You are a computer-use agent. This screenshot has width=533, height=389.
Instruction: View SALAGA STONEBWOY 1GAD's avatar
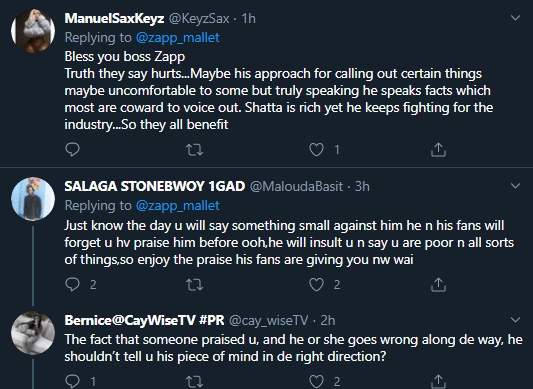pyautogui.click(x=33, y=199)
